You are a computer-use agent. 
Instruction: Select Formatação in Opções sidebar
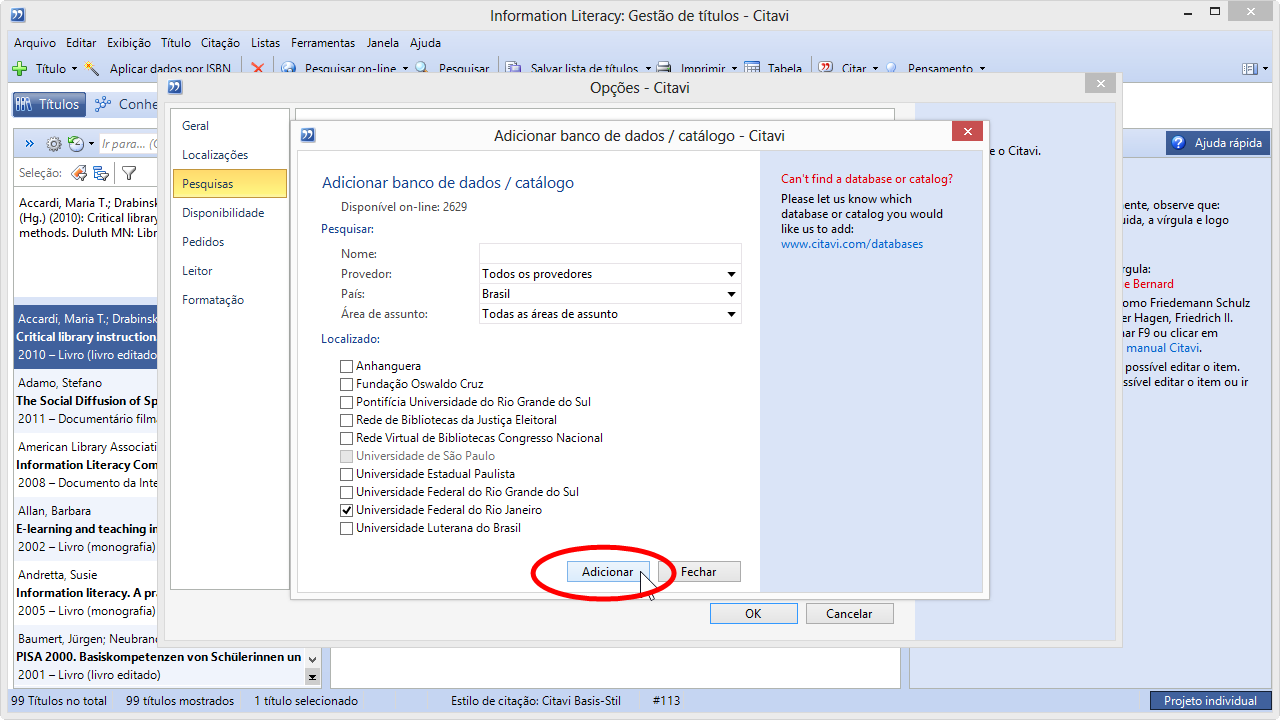pyautogui.click(x=230, y=300)
